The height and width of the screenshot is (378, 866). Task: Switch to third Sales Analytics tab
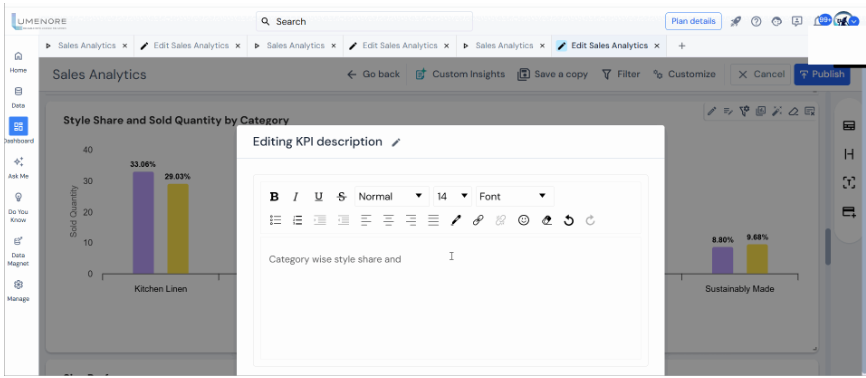click(504, 45)
